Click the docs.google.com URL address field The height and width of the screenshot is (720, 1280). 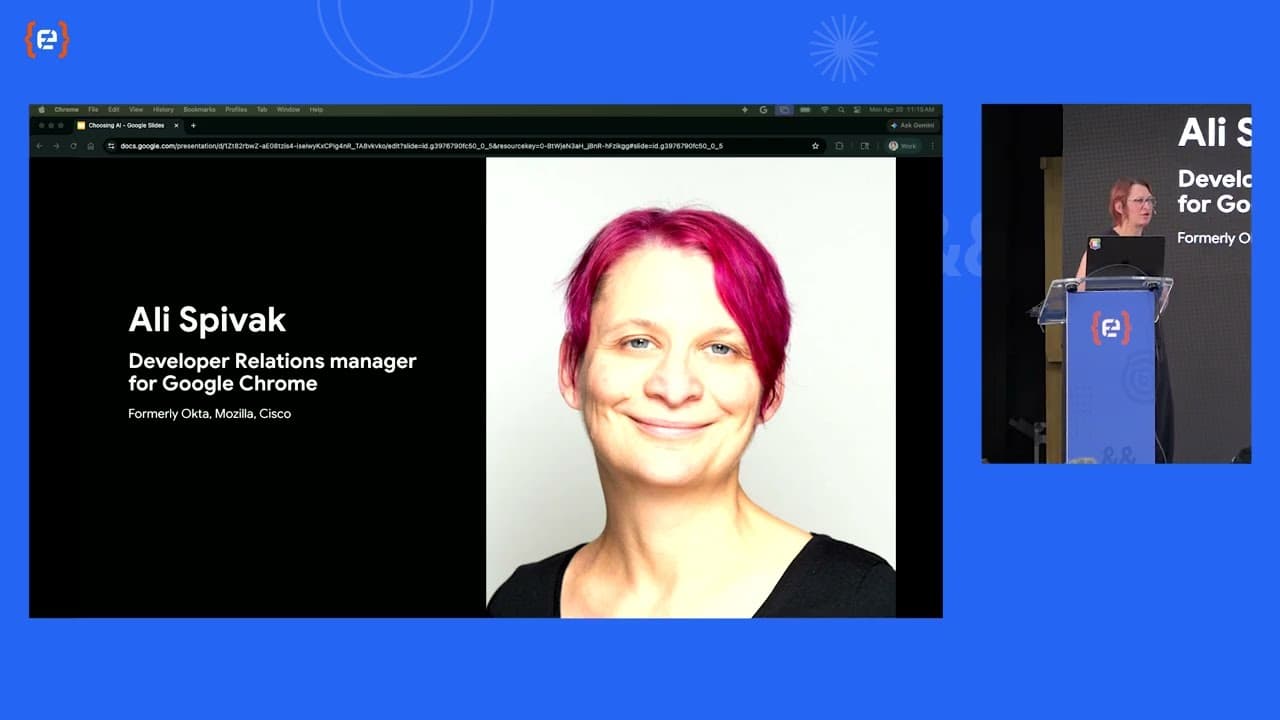464,146
